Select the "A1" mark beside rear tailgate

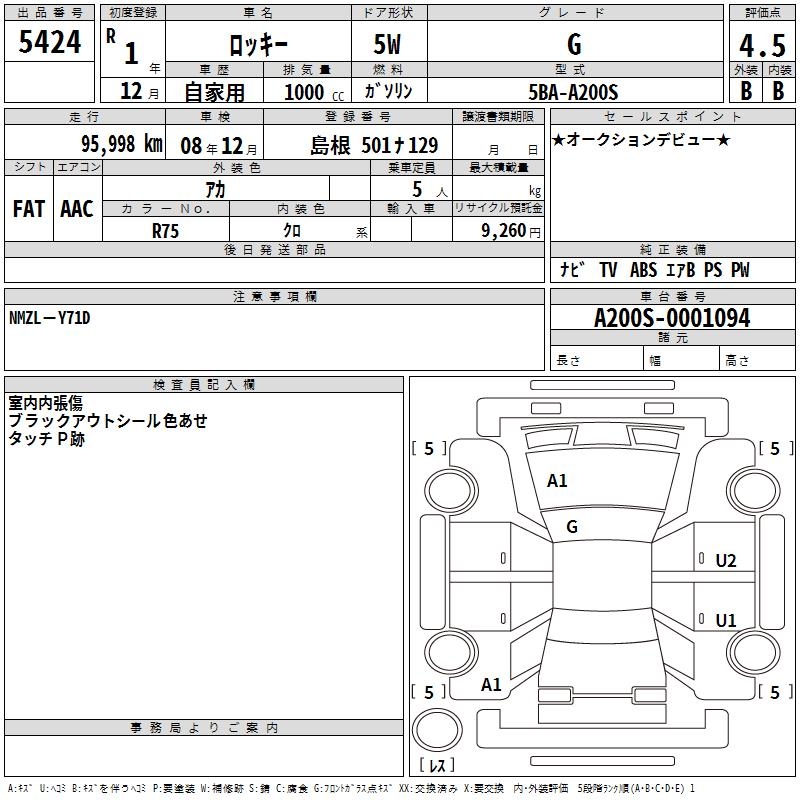click(491, 685)
